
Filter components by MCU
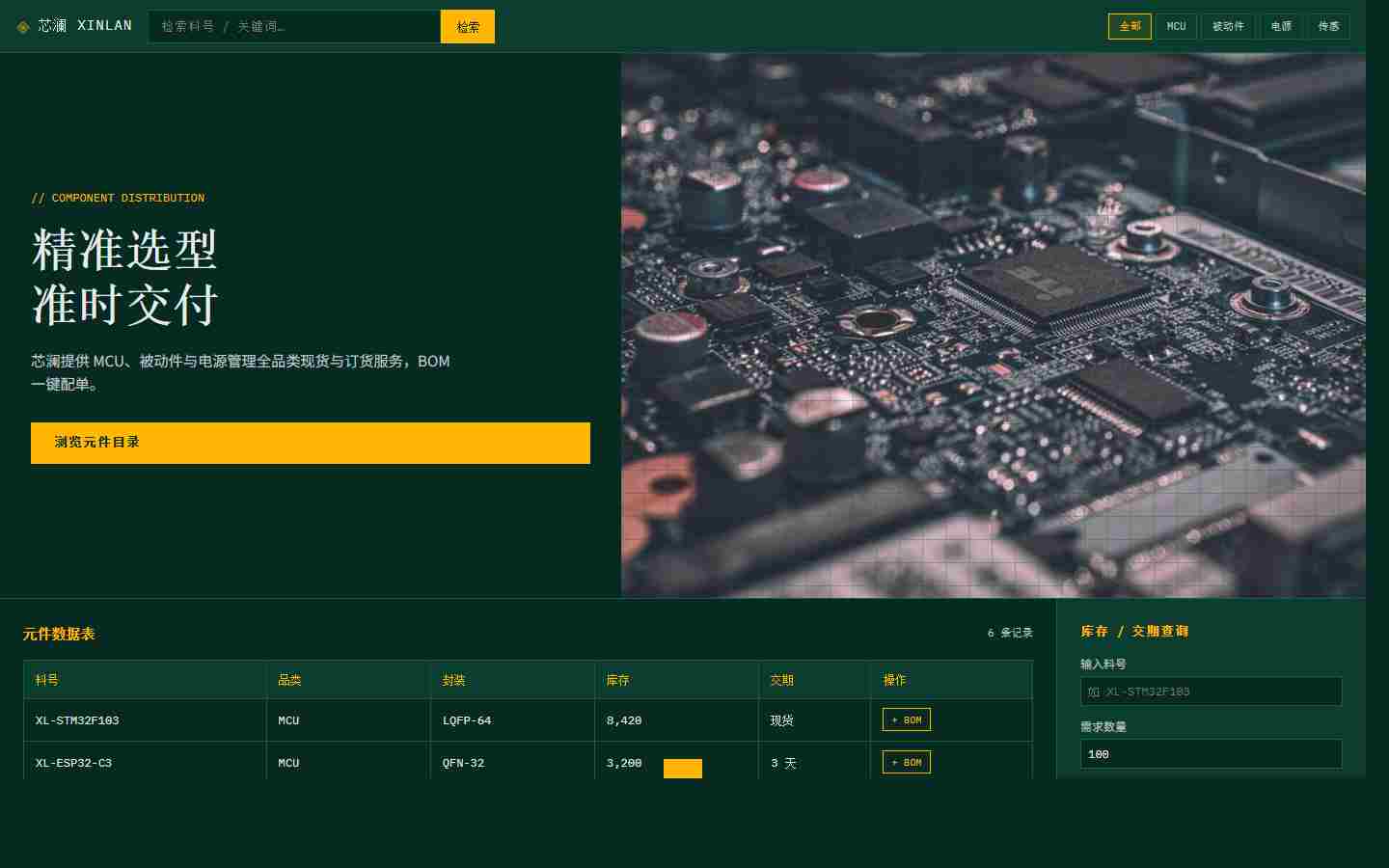pos(1176,26)
